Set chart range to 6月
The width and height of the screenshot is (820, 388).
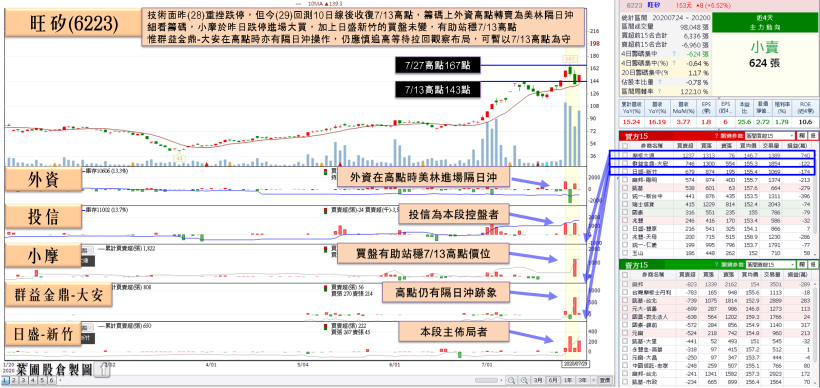[x=553, y=380]
